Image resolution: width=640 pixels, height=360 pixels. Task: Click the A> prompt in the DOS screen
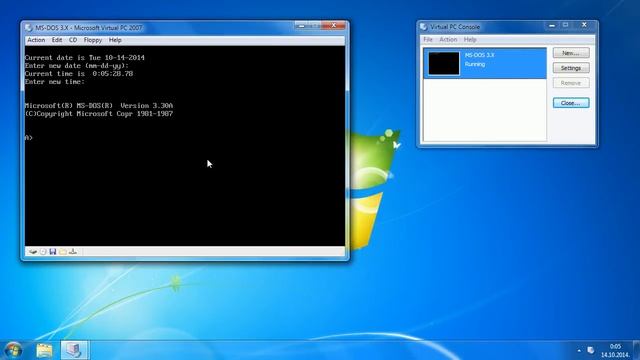[29, 138]
